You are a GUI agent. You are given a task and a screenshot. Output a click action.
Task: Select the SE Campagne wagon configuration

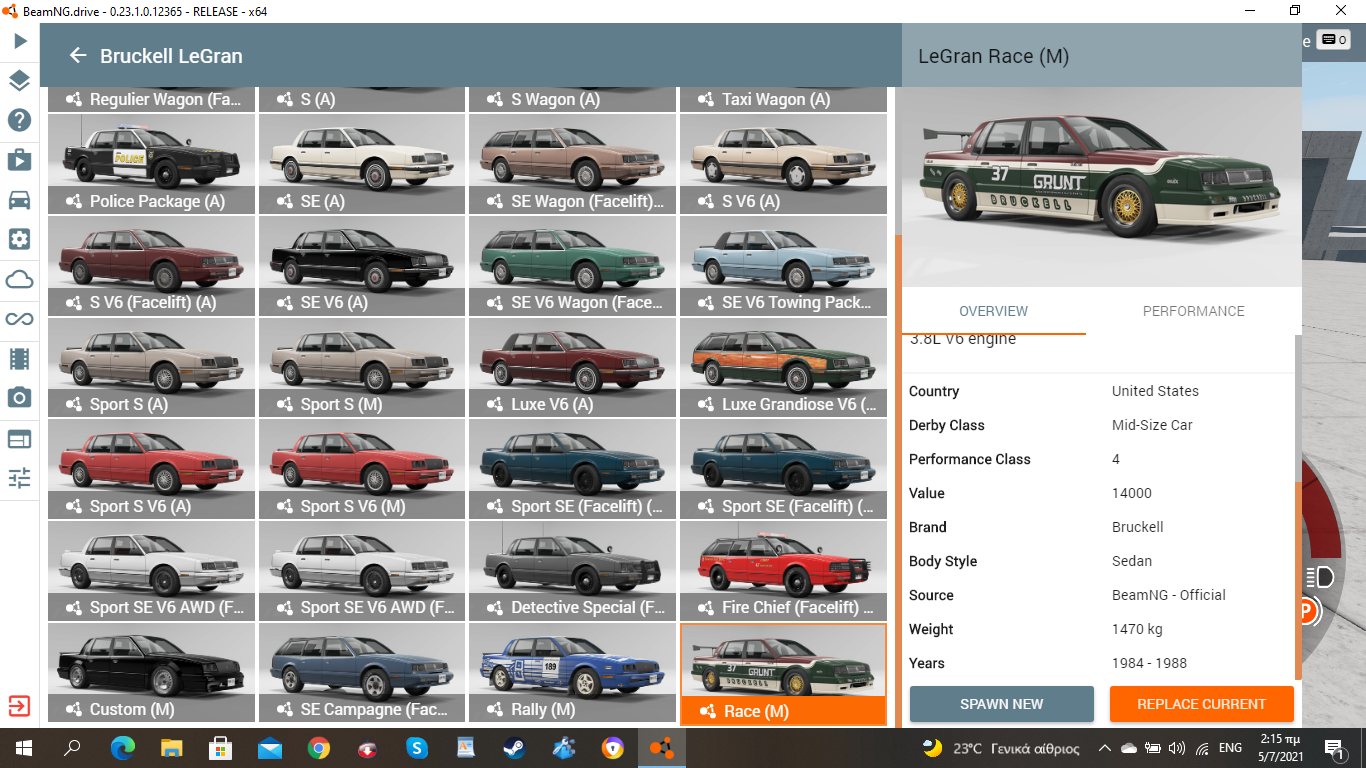[x=362, y=672]
